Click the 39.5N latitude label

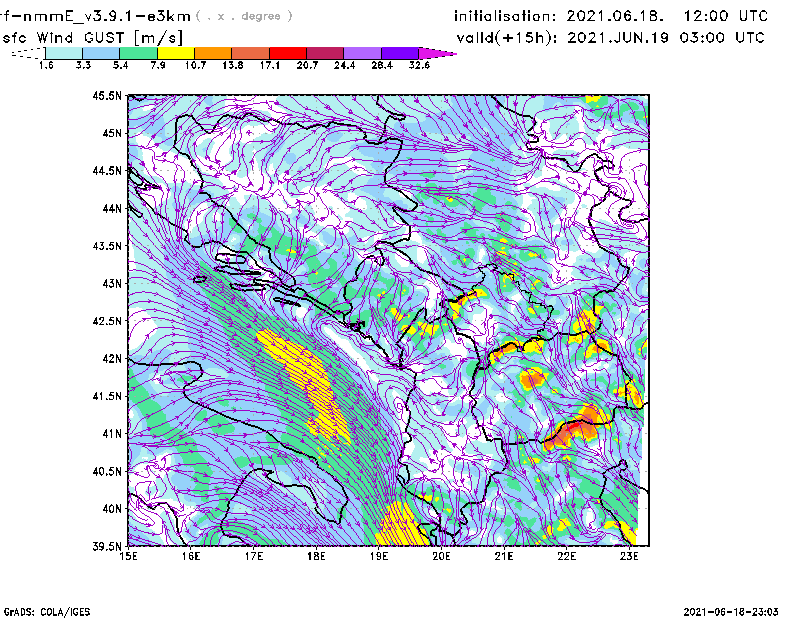[x=107, y=547]
